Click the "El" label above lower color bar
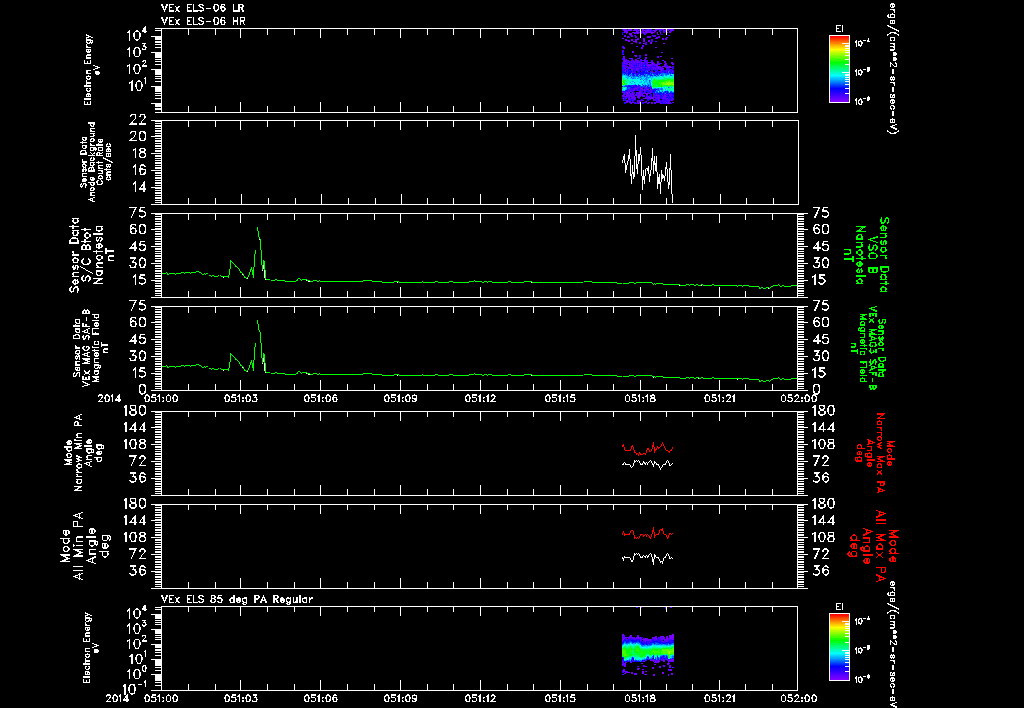The height and width of the screenshot is (708, 1024). pos(839,607)
